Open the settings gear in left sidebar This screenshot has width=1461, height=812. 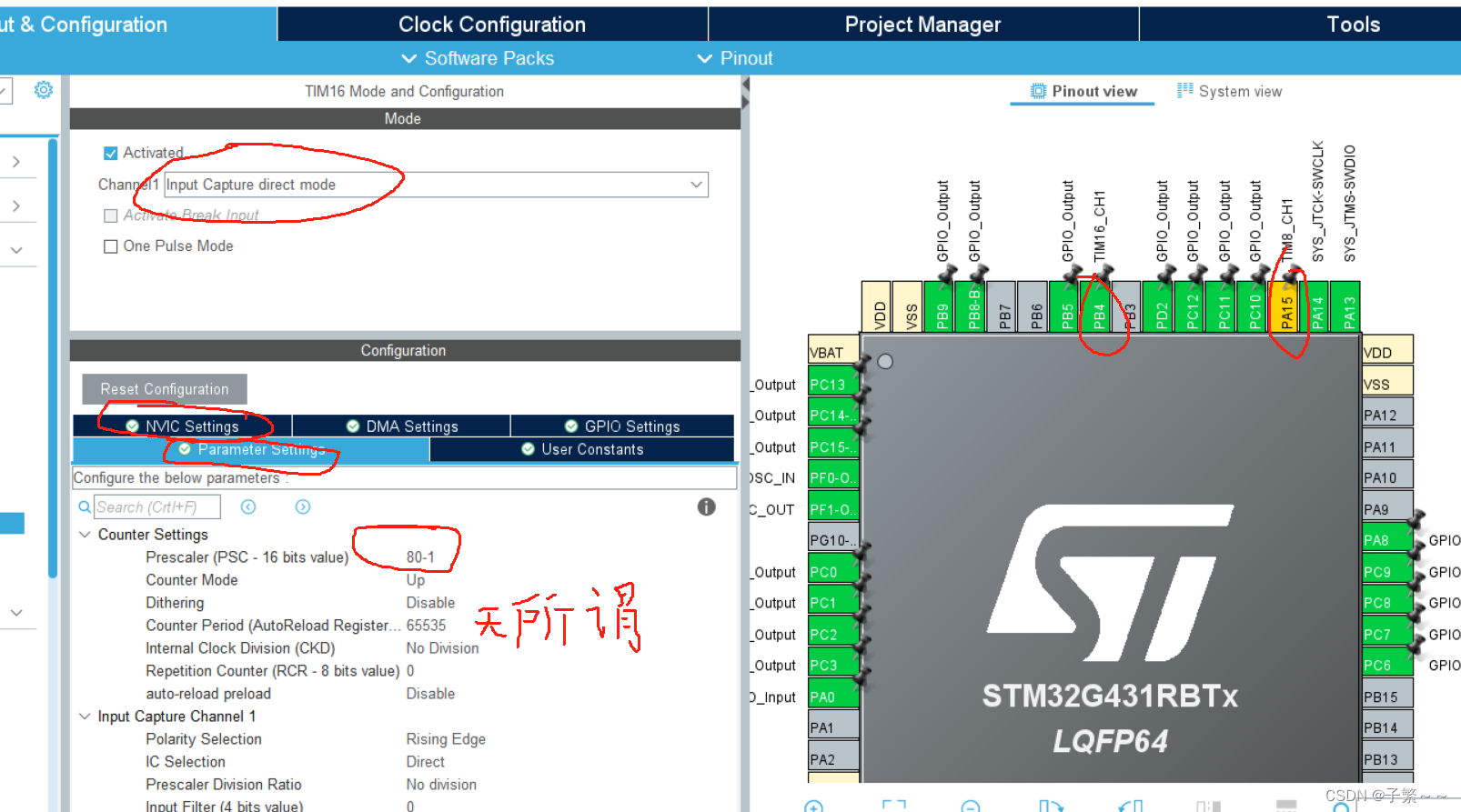click(x=43, y=90)
